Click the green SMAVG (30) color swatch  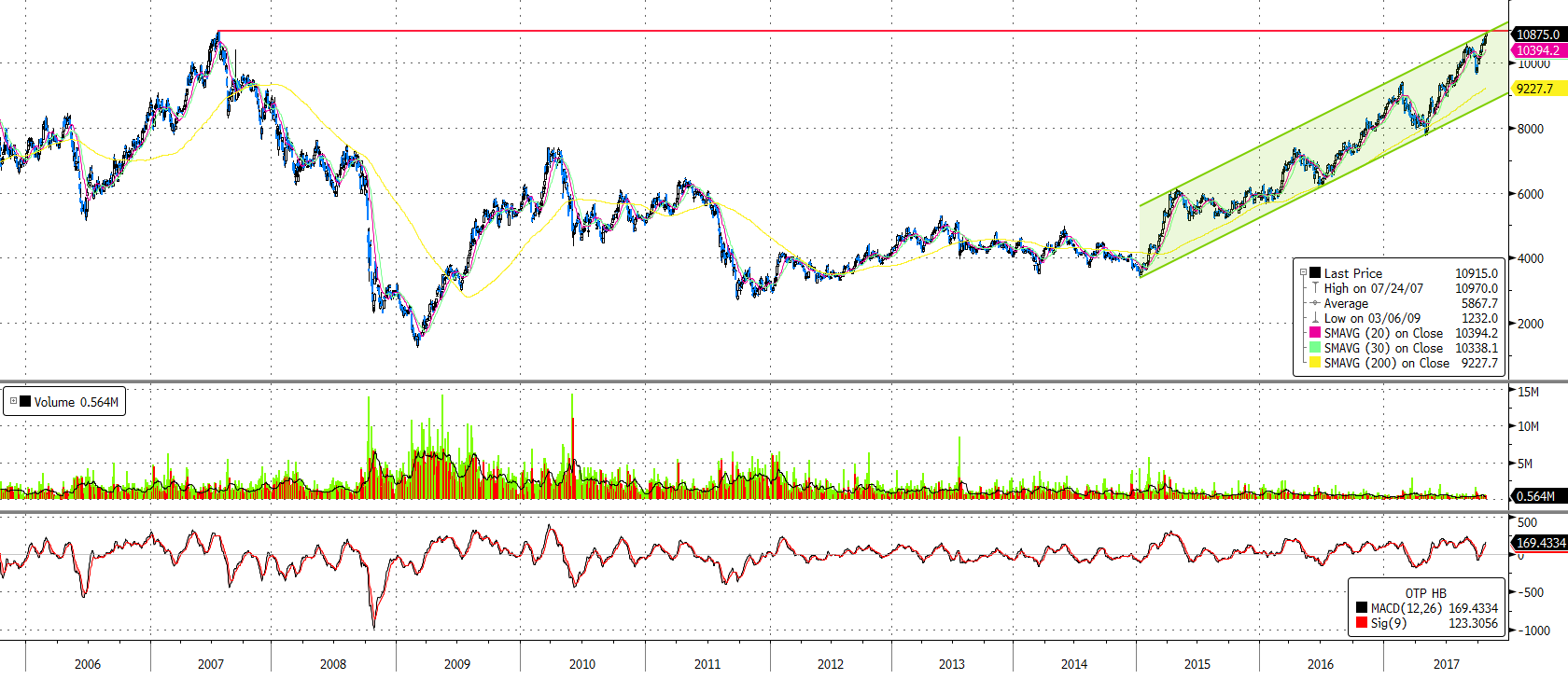[1315, 347]
